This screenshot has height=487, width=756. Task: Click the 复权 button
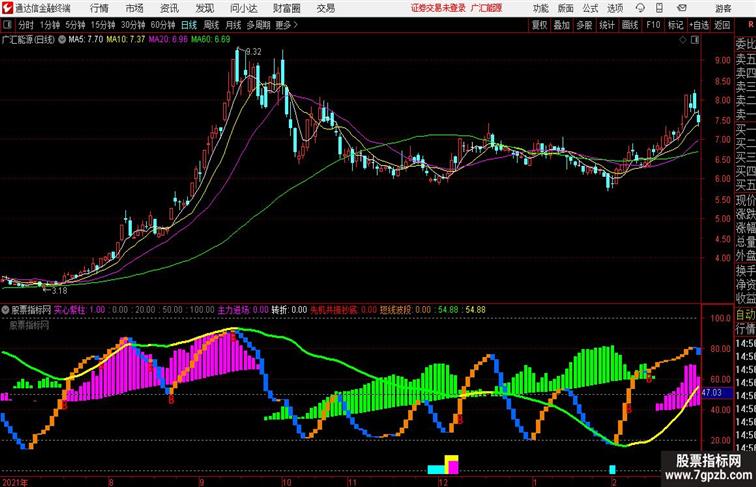pos(540,25)
